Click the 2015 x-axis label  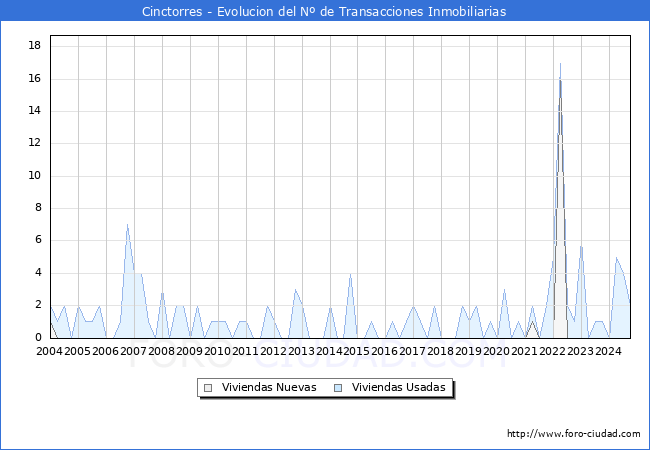point(357,351)
